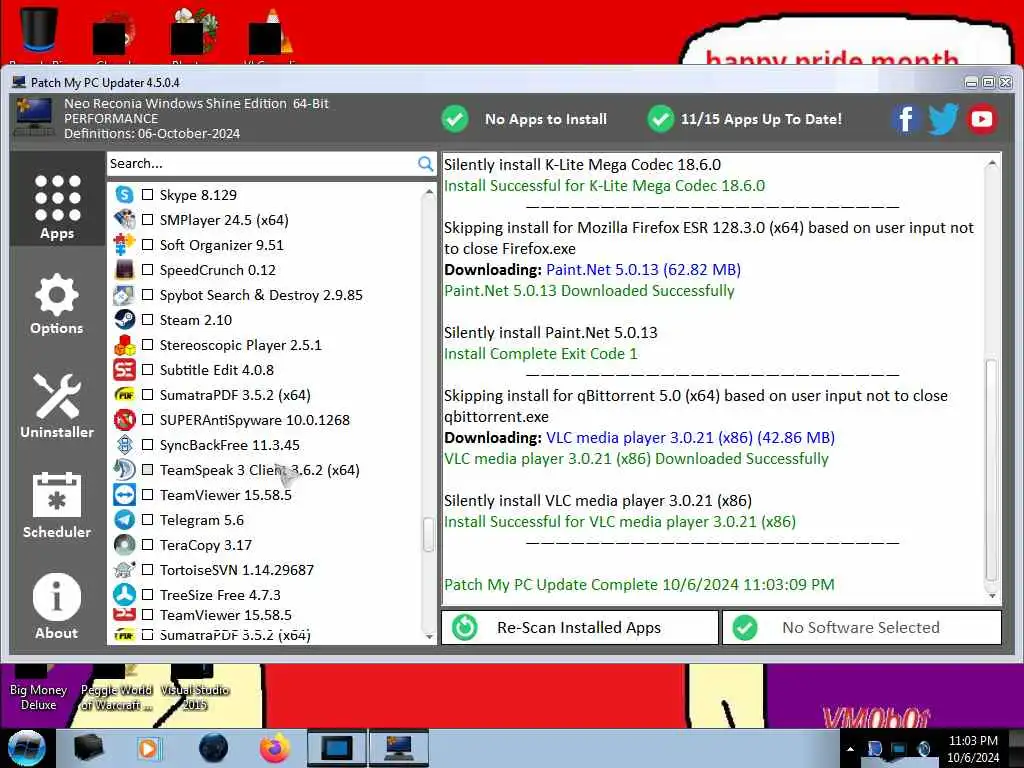Click the Soft Organizer puzzle icon
This screenshot has width=1024, height=768.
pos(124,245)
